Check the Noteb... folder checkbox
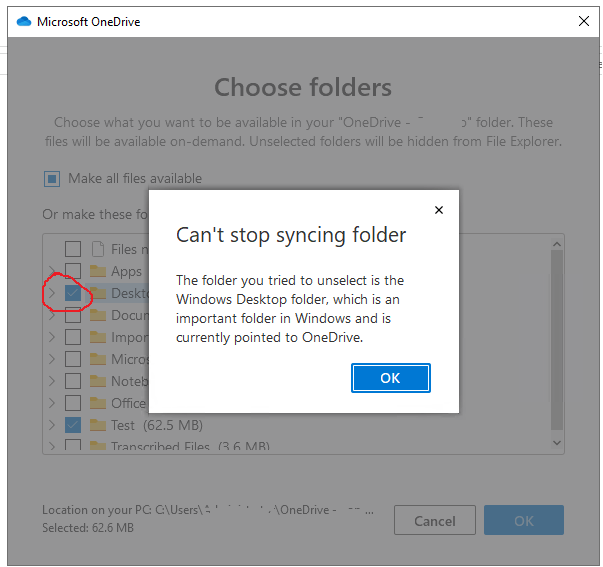 (x=73, y=381)
